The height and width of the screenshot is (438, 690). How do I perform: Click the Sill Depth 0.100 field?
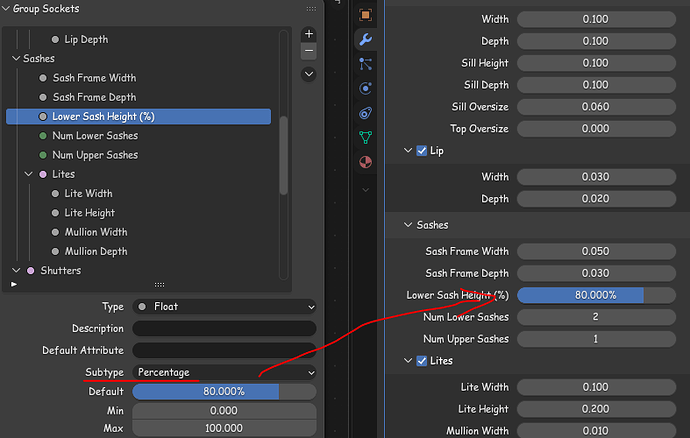click(596, 85)
